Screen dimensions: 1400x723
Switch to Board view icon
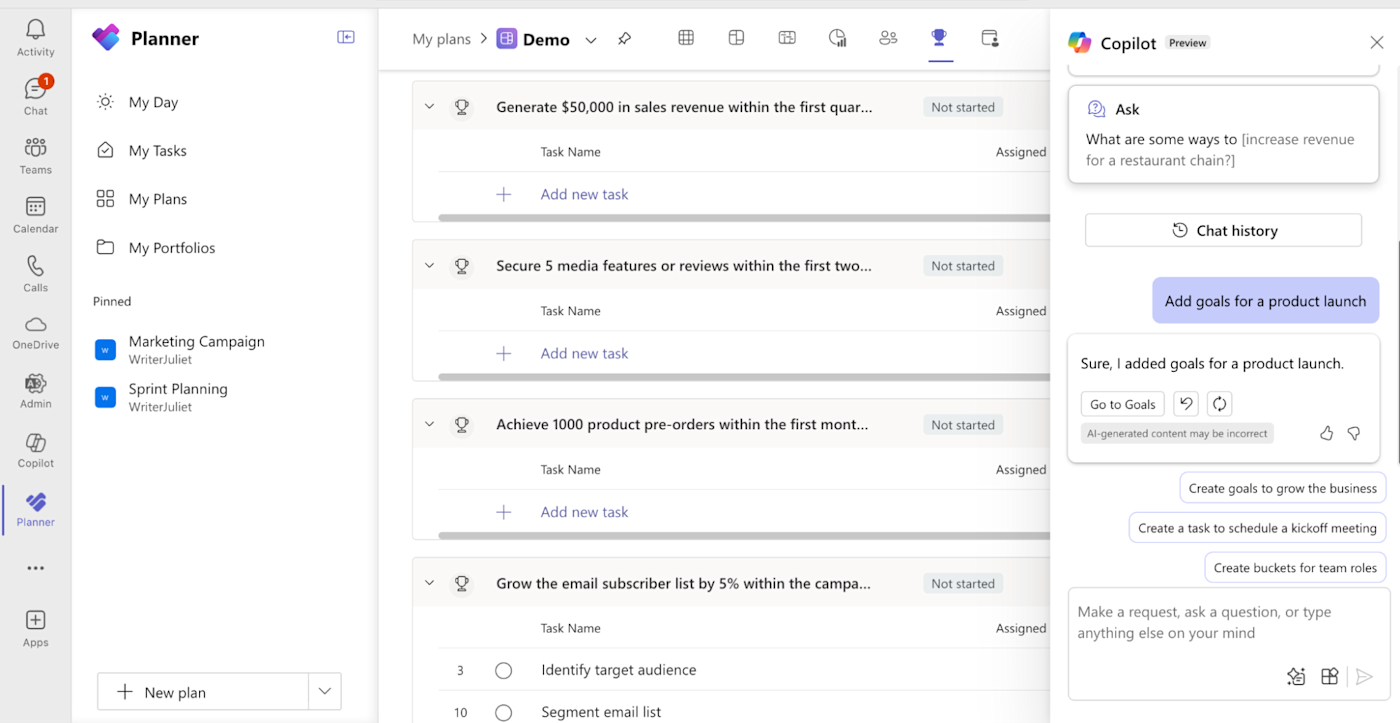(736, 38)
